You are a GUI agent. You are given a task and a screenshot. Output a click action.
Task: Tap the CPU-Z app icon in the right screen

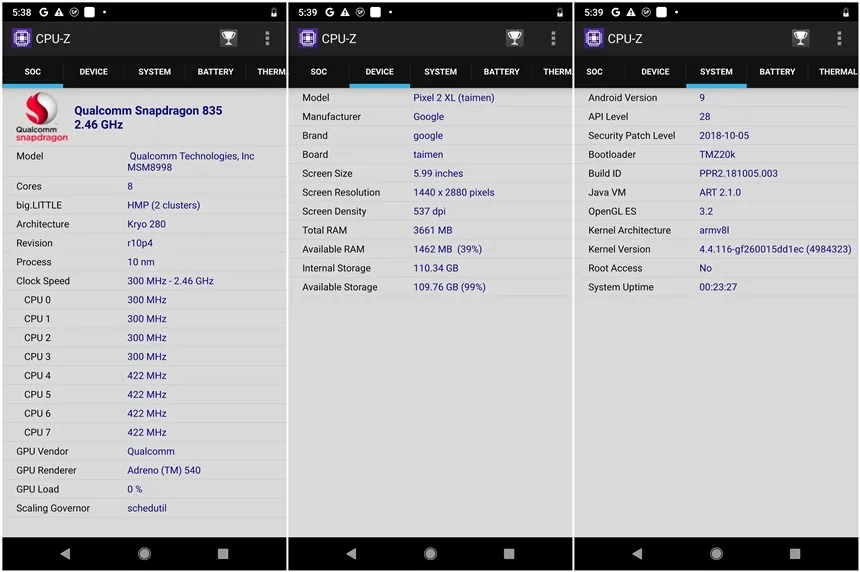pyautogui.click(x=593, y=38)
